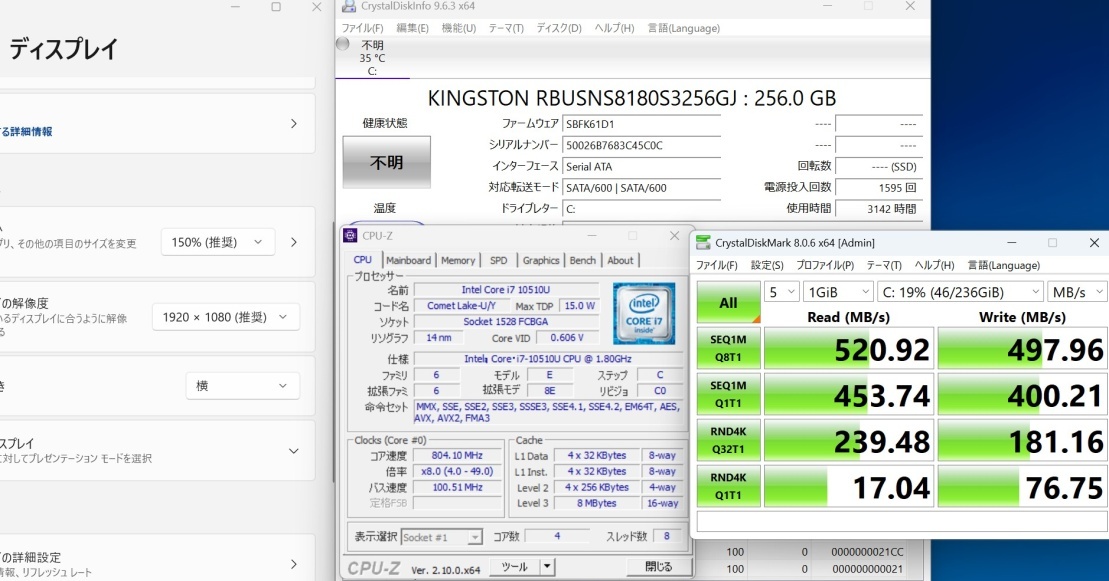The width and height of the screenshot is (1109, 581).
Task: Click the 使用時間 value 3142 時間
Action: [879, 209]
